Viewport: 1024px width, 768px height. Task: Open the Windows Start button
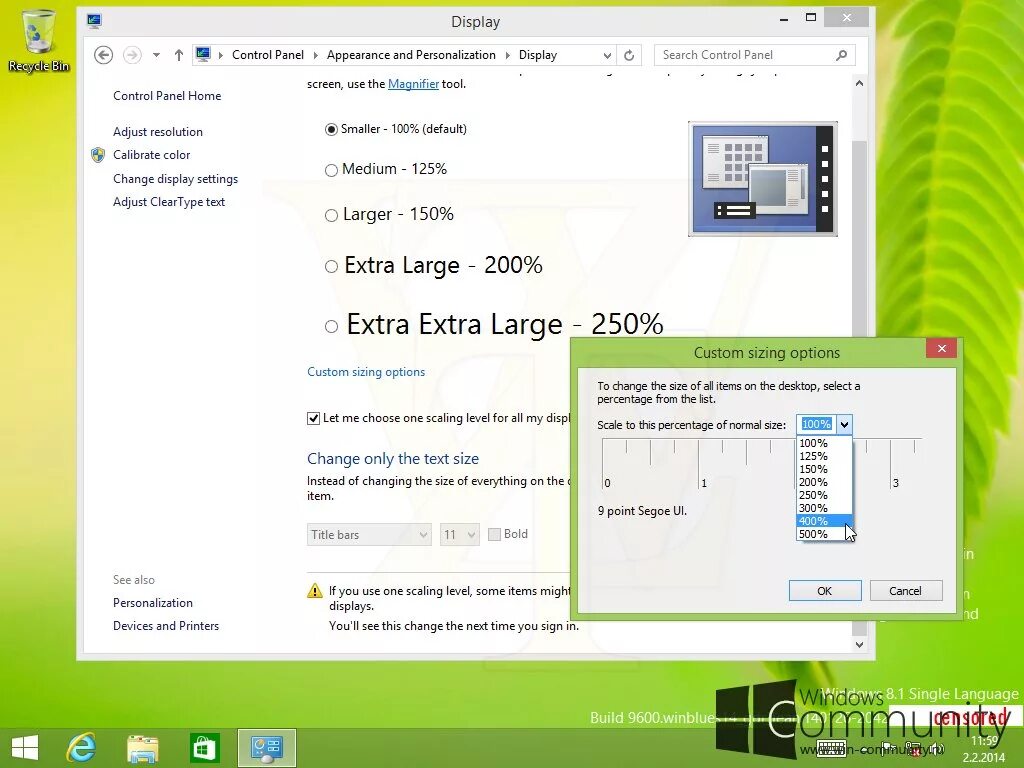pos(25,748)
